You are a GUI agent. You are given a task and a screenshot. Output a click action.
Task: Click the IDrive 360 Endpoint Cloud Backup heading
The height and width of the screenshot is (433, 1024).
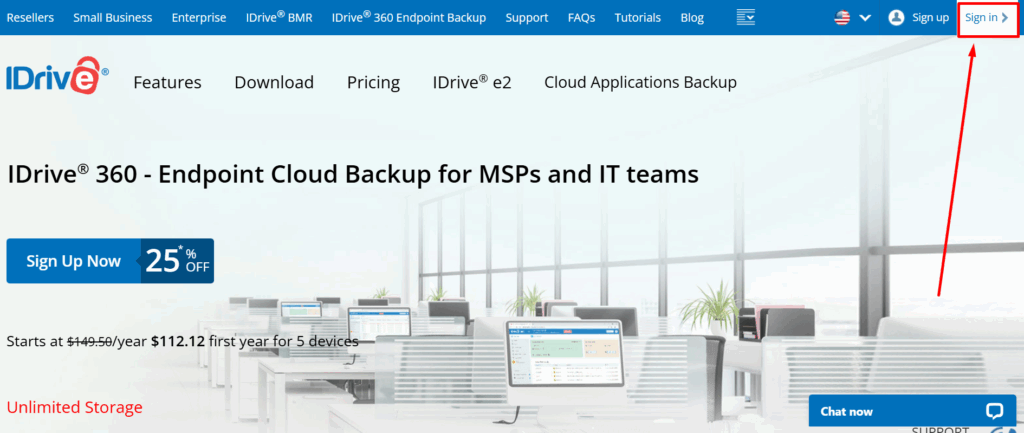(353, 174)
